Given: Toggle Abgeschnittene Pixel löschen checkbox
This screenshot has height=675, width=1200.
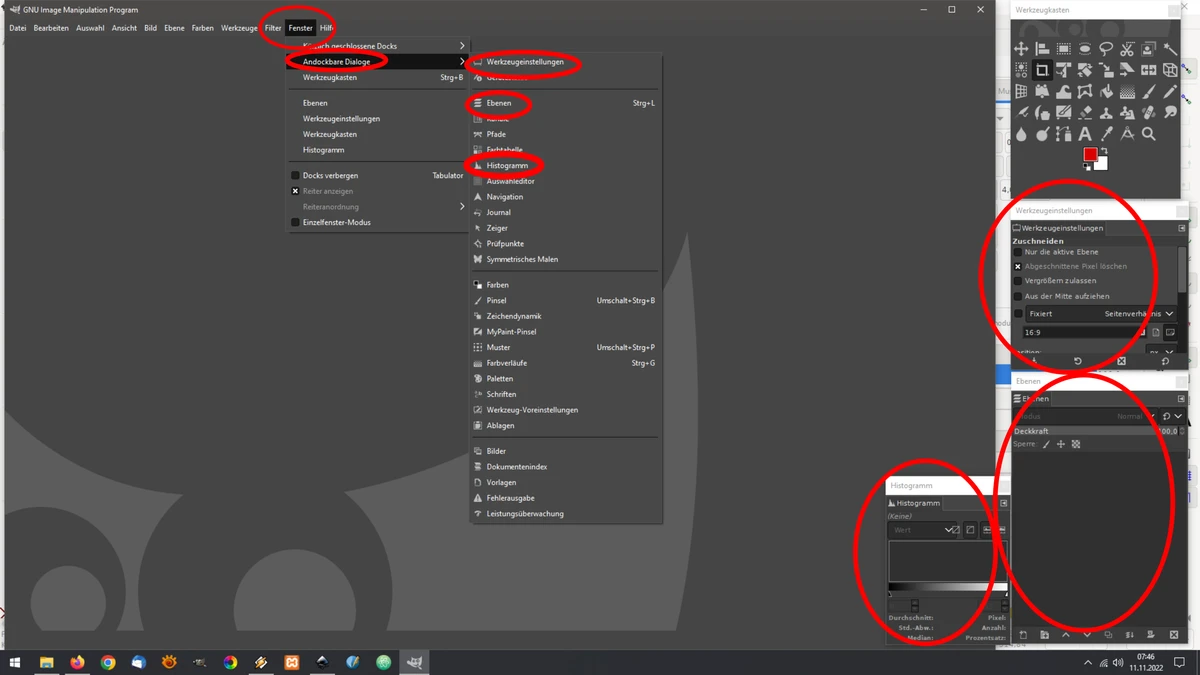Looking at the screenshot, I should click(x=1017, y=266).
